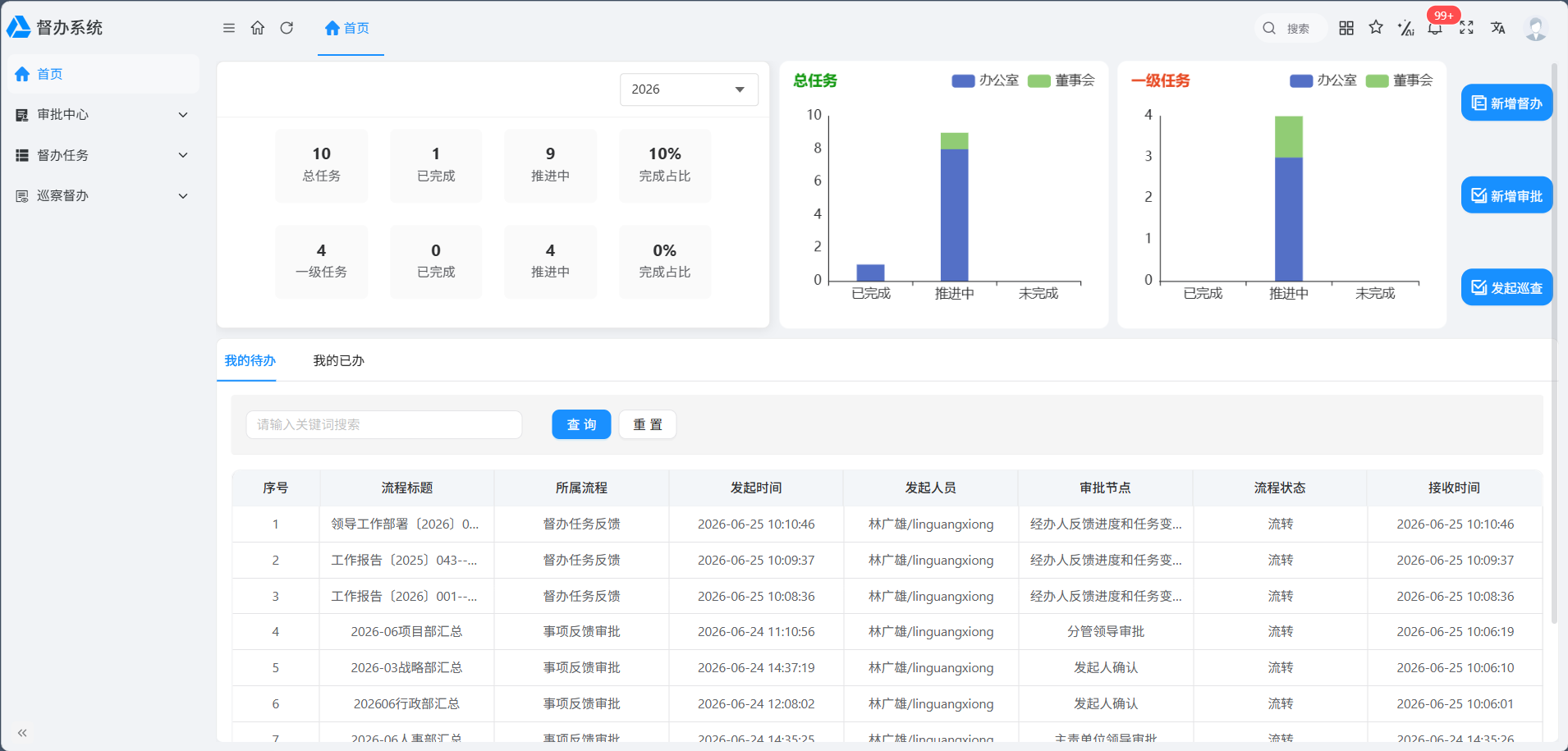Collapse sidebar with double-chevron icon
Screen dimensions: 1568x751
(22, 733)
